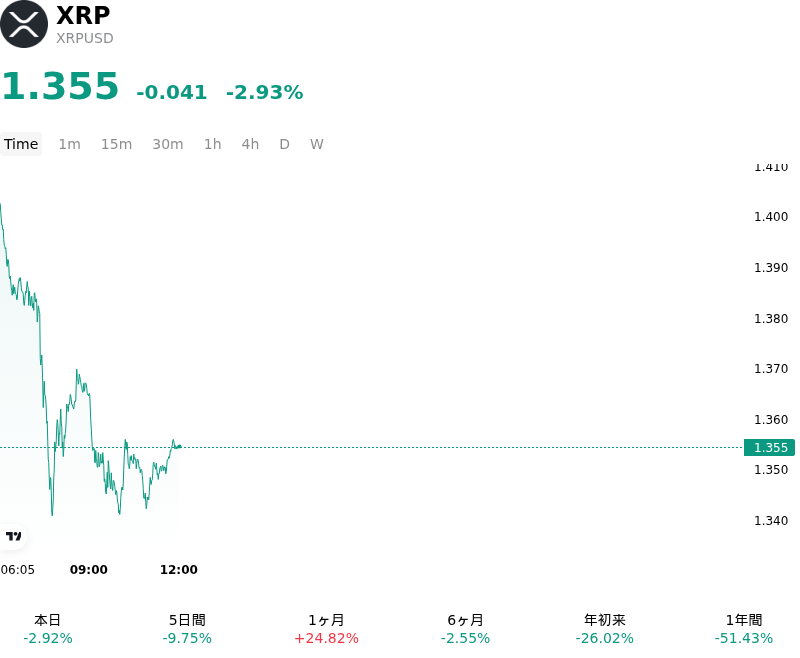
Task: Select the Time chart interval tab
Action: [x=21, y=144]
